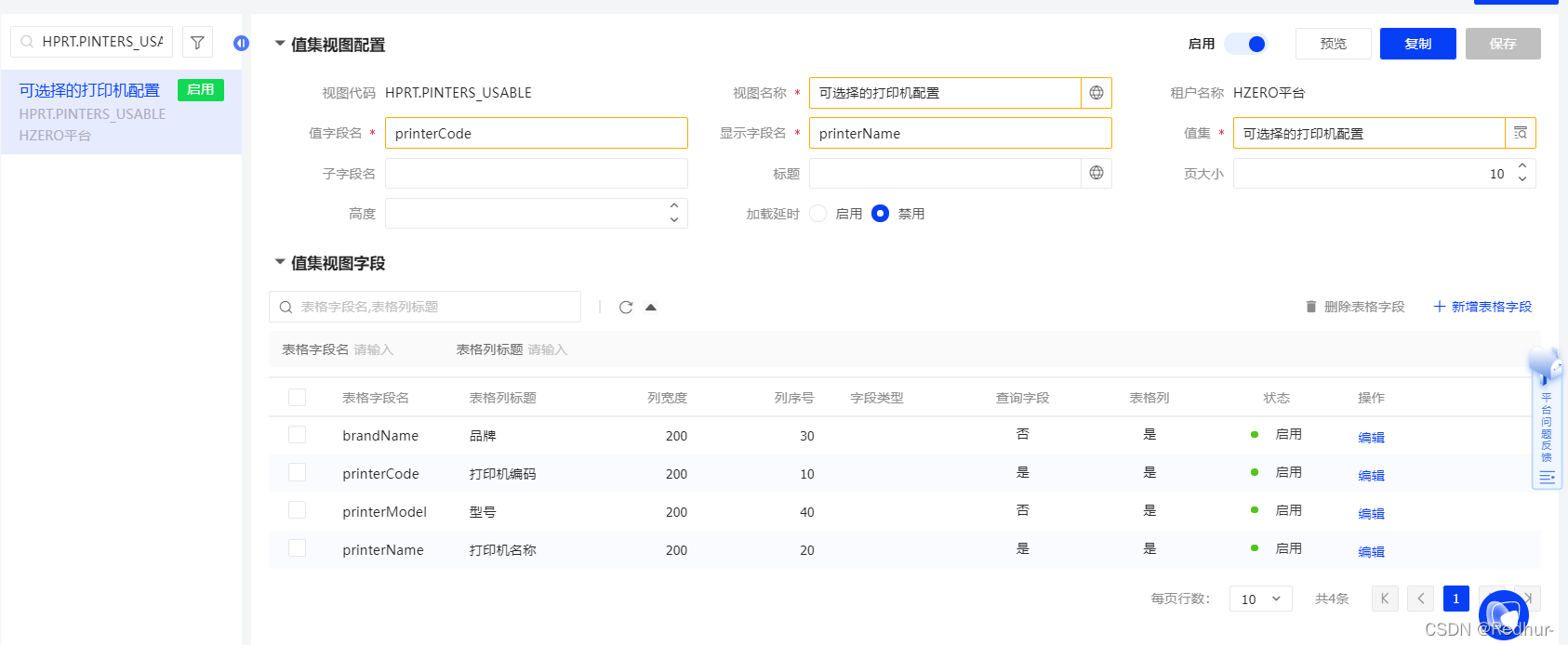
Task: Click 编辑 link in printerName row
Action: [1371, 551]
